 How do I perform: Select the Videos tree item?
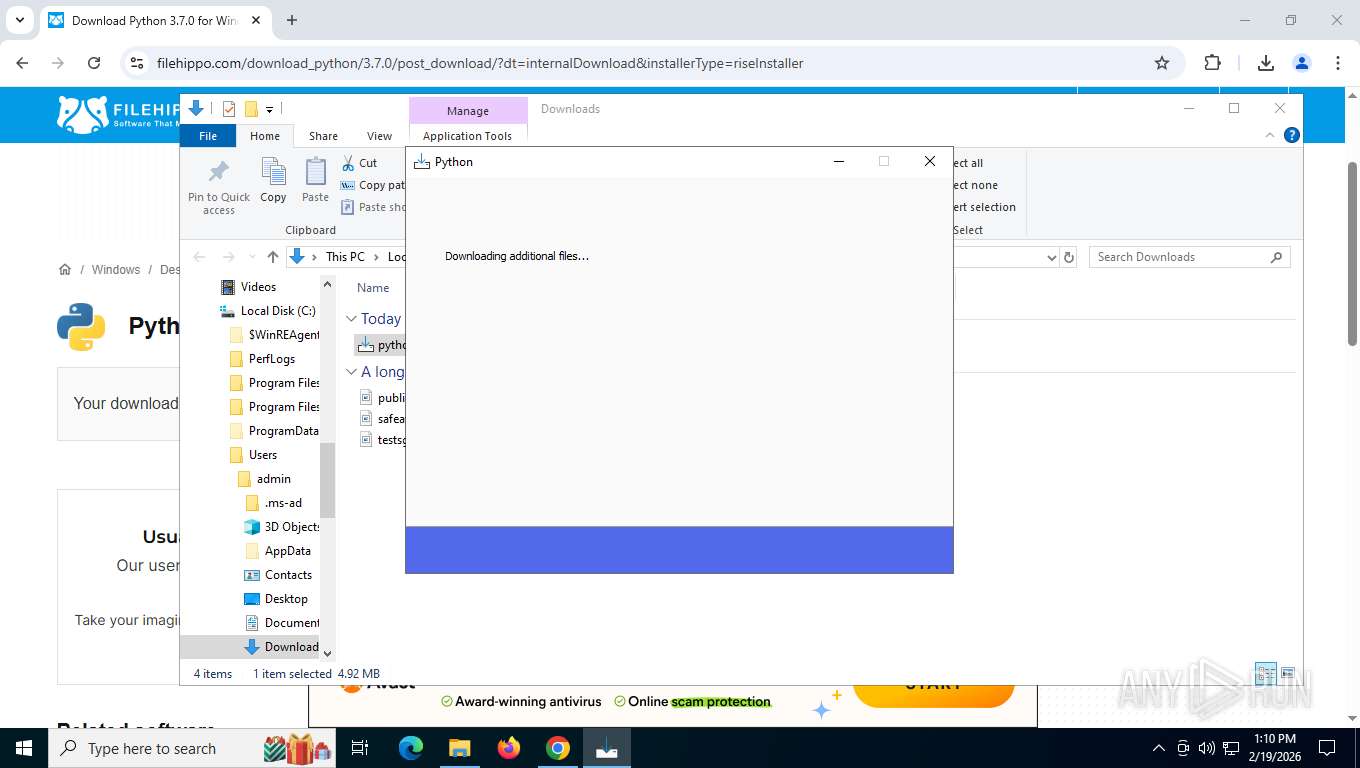(x=258, y=287)
